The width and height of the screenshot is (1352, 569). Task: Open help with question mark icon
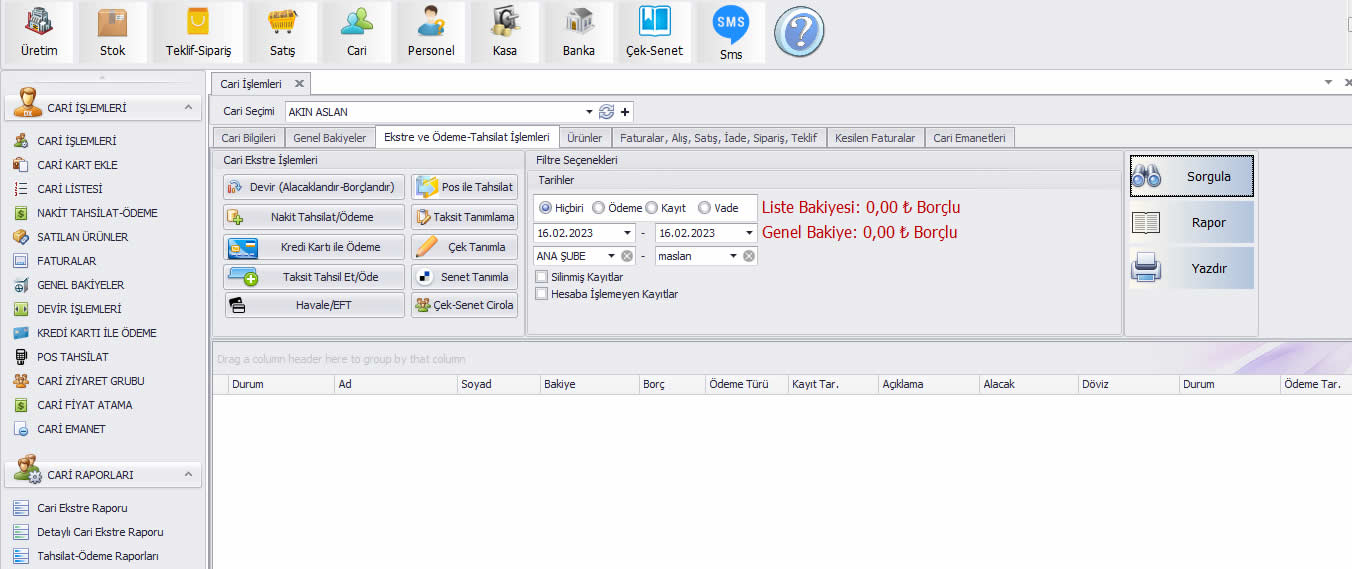coord(798,33)
